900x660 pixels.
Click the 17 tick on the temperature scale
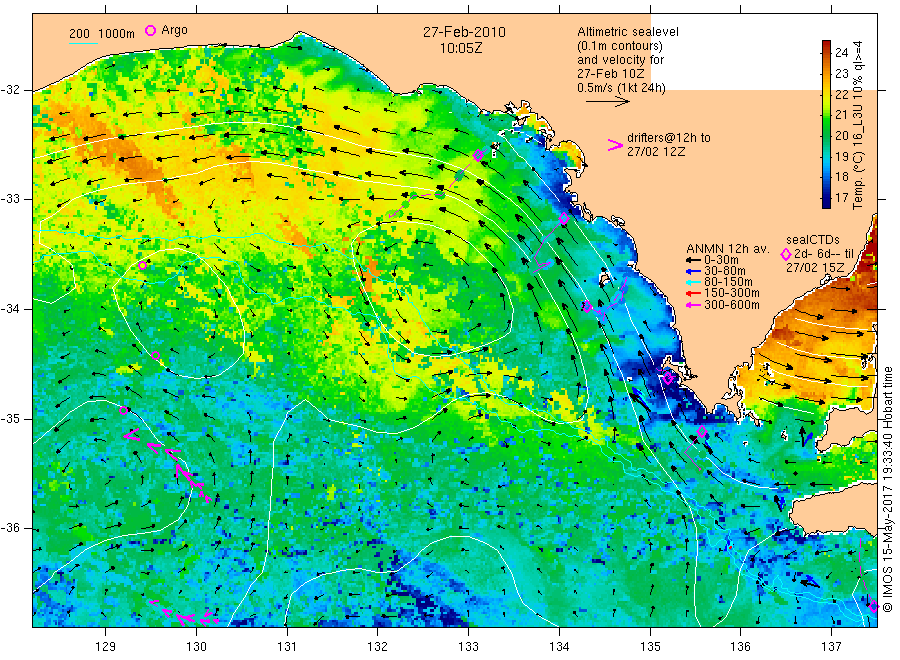point(841,197)
